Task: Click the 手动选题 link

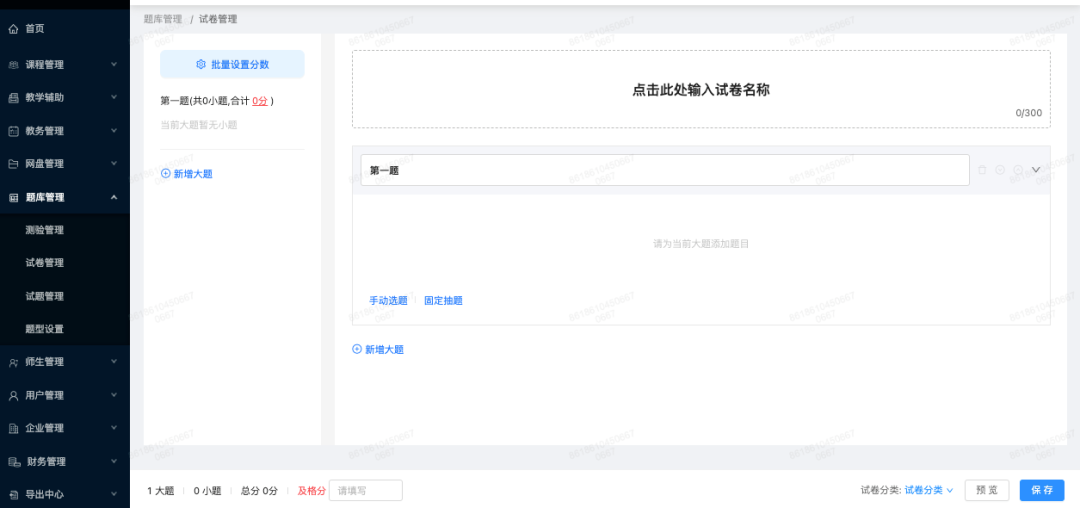Action: click(388, 300)
